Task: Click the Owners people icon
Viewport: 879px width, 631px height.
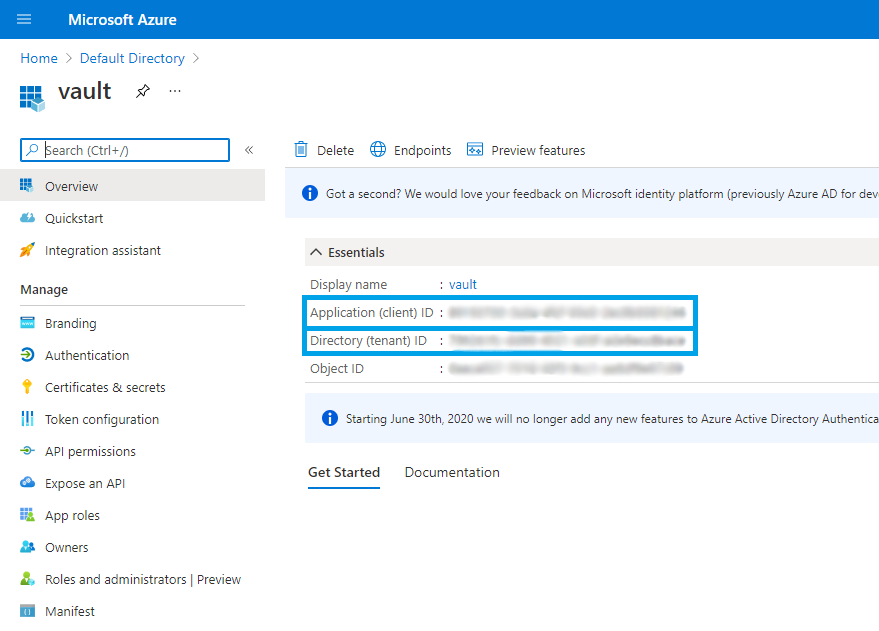Action: pos(27,546)
